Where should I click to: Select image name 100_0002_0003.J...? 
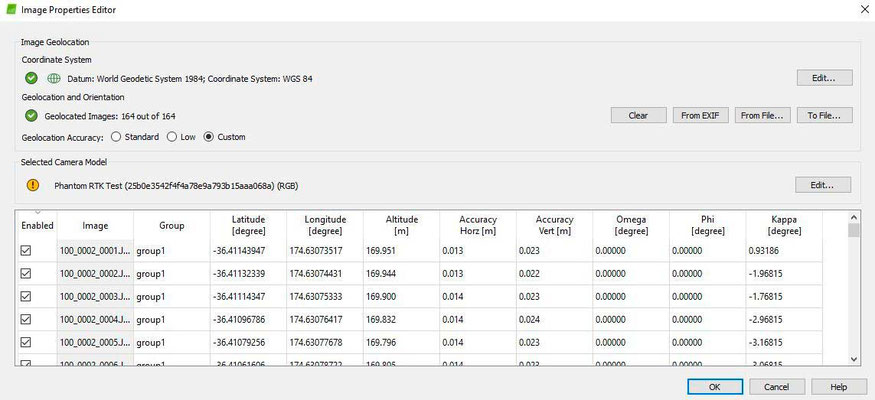pyautogui.click(x=95, y=297)
